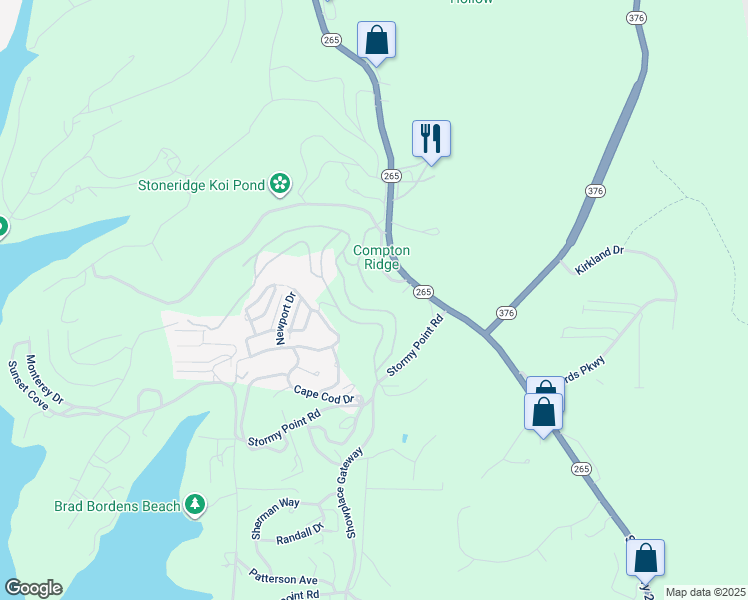The width and height of the screenshot is (748, 600).
Task: Open the front shopping bag marker near Stormy Point intersection
Action: tap(543, 415)
